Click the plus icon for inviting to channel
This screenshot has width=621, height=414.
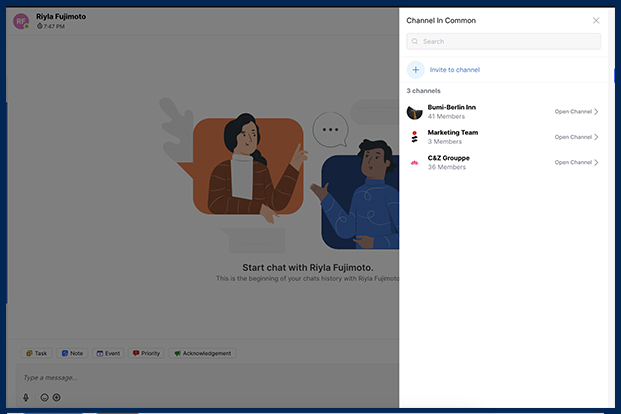(415, 70)
